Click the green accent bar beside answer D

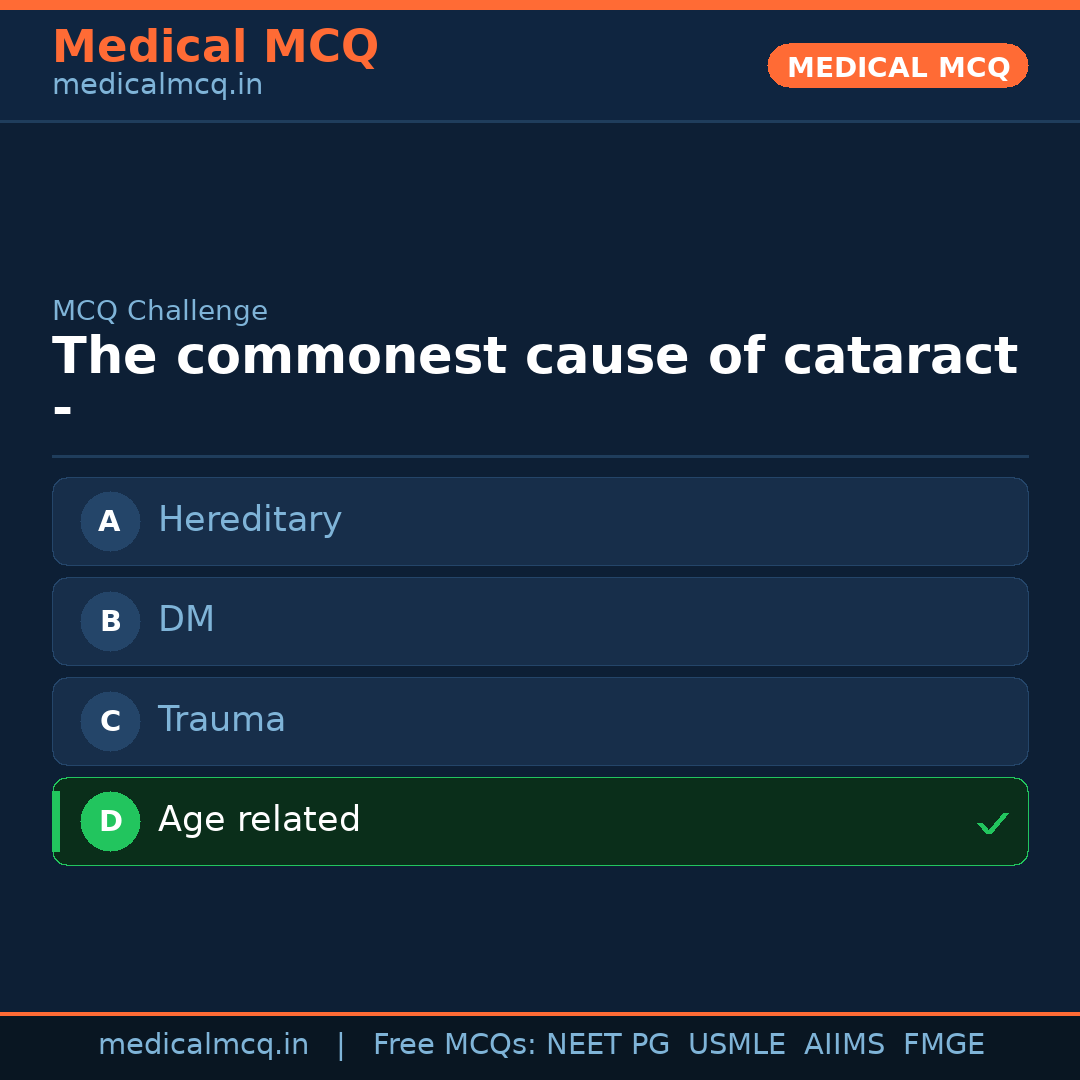click(x=56, y=821)
